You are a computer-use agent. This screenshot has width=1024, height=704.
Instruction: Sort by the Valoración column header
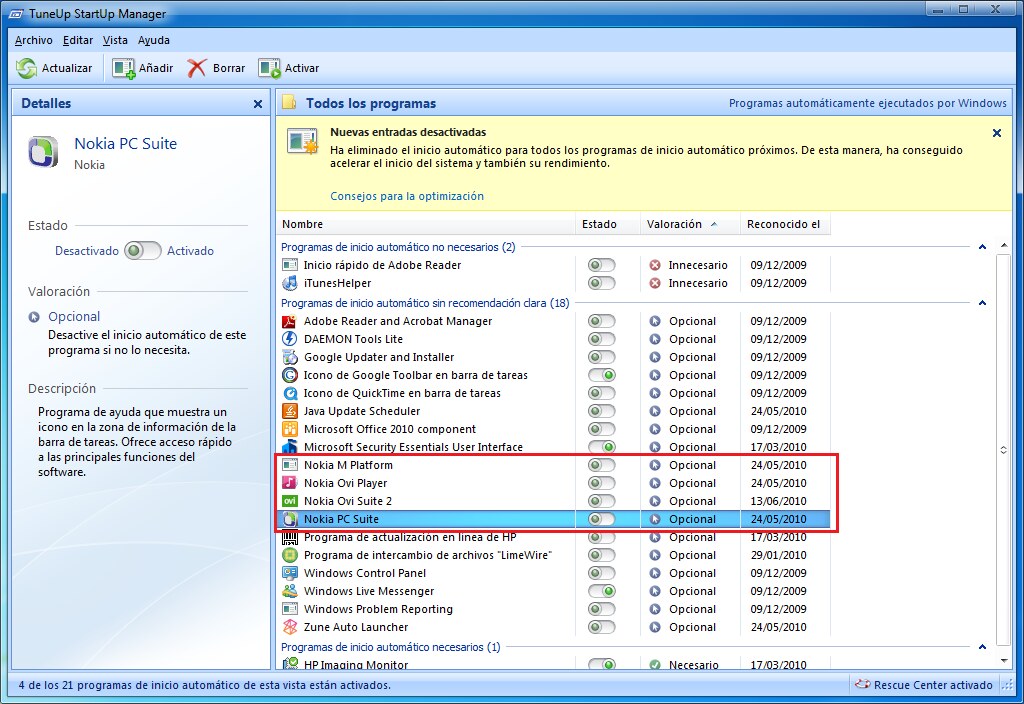click(690, 224)
